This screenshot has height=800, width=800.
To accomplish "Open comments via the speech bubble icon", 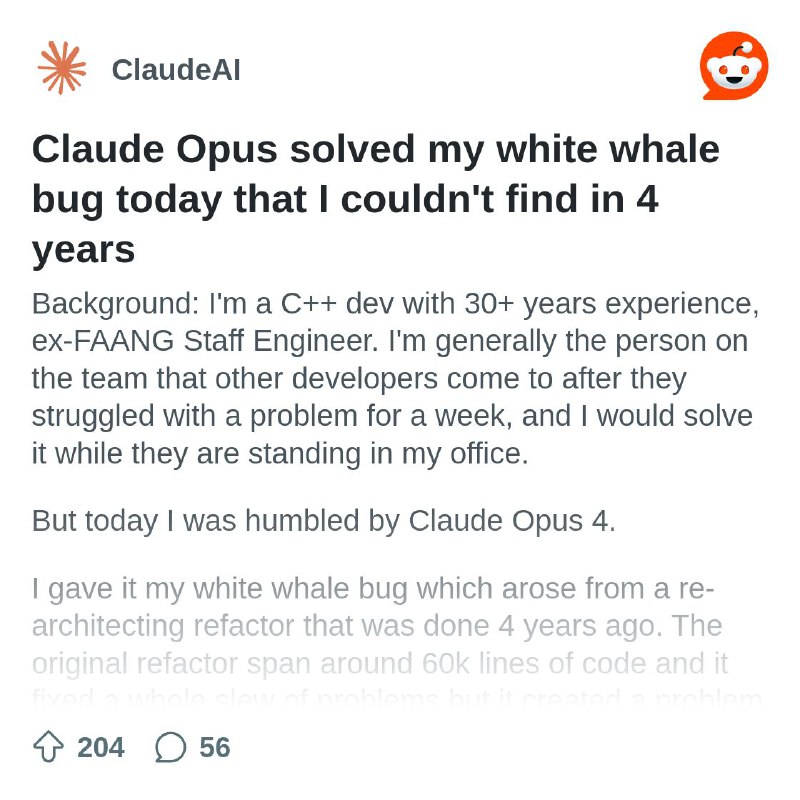I will pyautogui.click(x=172, y=747).
